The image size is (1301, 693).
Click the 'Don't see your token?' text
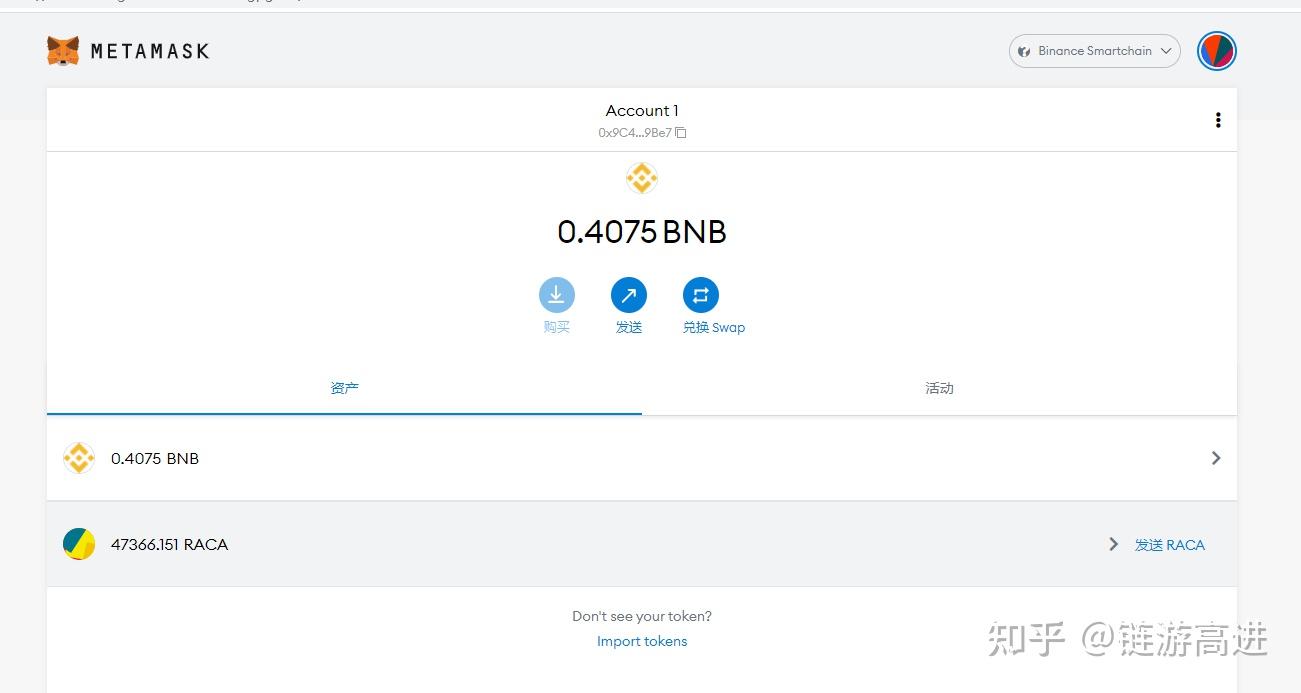[642, 617]
